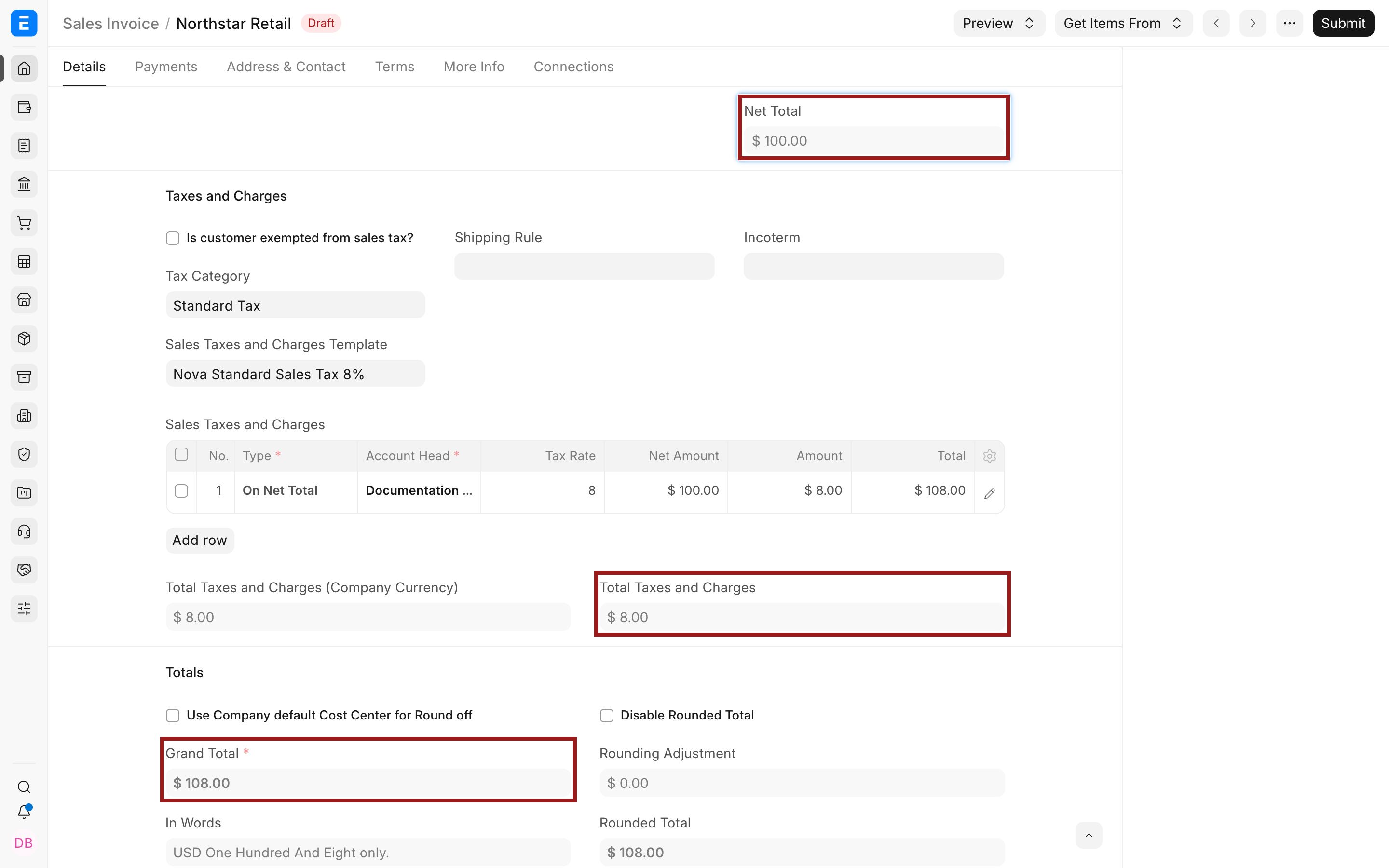Go to previous invoice arrow
This screenshot has height=868, width=1389.
(x=1216, y=23)
